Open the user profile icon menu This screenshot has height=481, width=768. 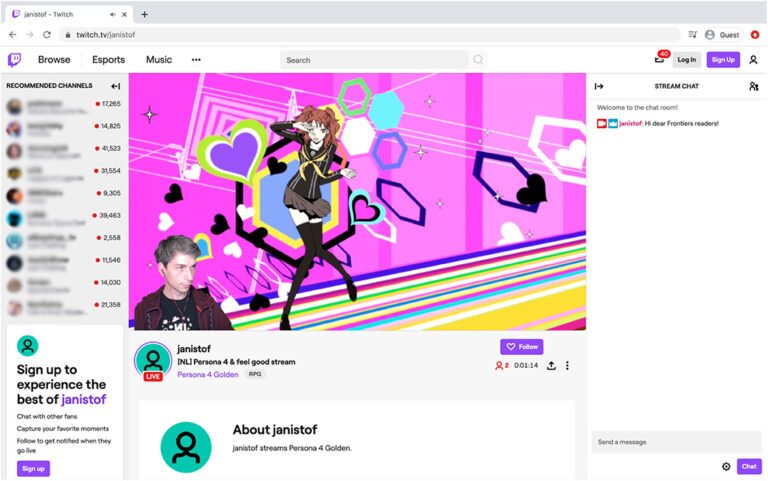pyautogui.click(x=753, y=60)
